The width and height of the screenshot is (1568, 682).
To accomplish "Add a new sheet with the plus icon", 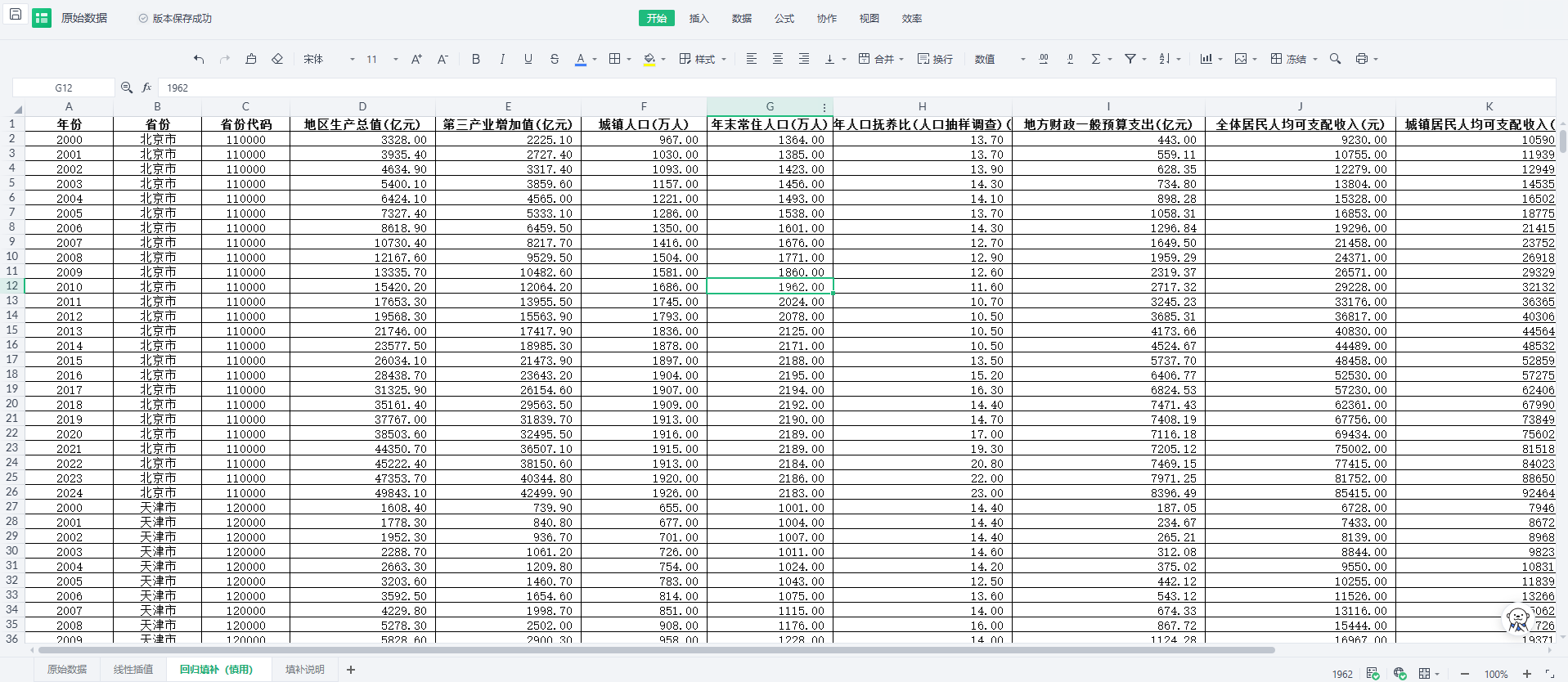I will (x=351, y=670).
